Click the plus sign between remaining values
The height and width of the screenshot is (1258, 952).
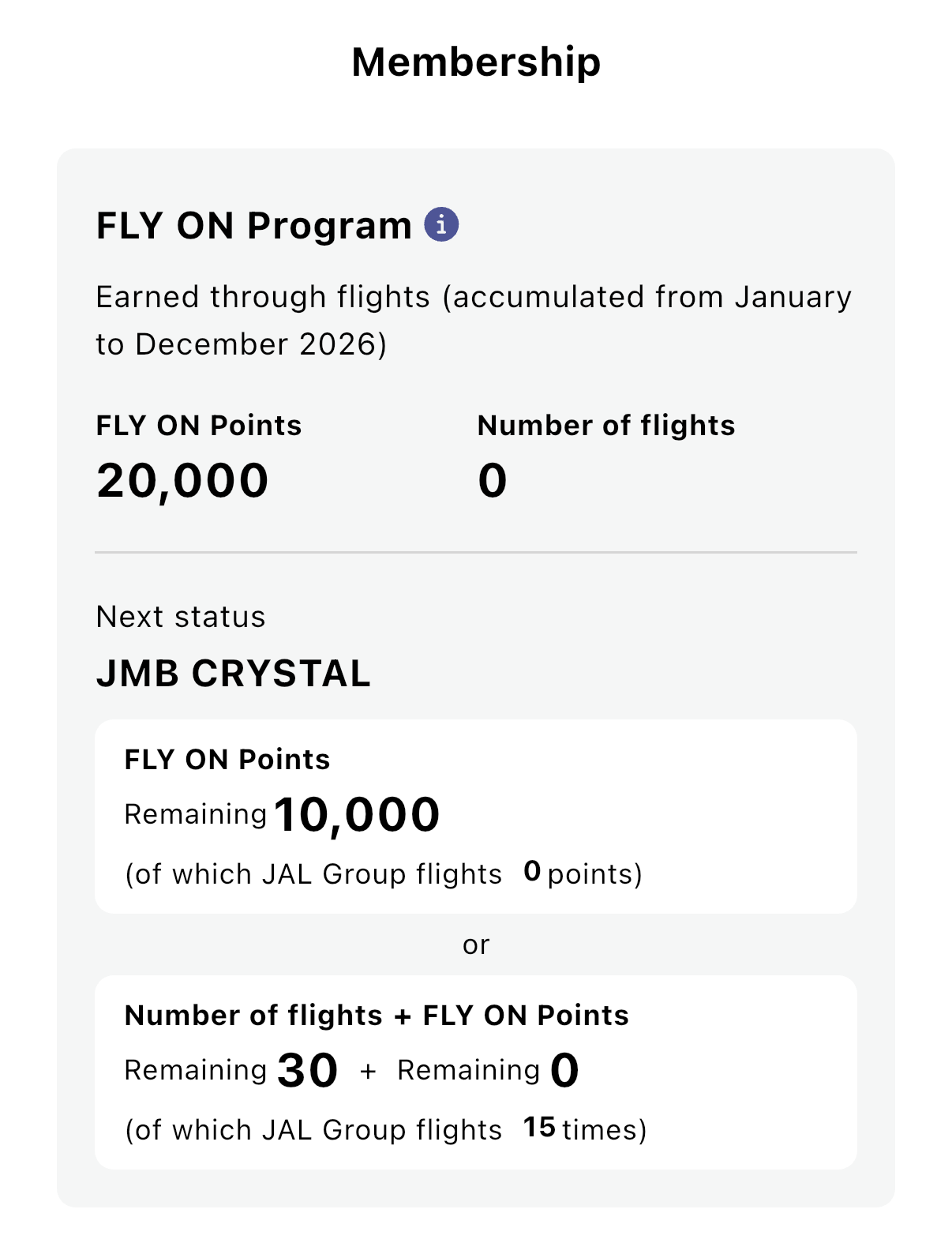point(368,1071)
